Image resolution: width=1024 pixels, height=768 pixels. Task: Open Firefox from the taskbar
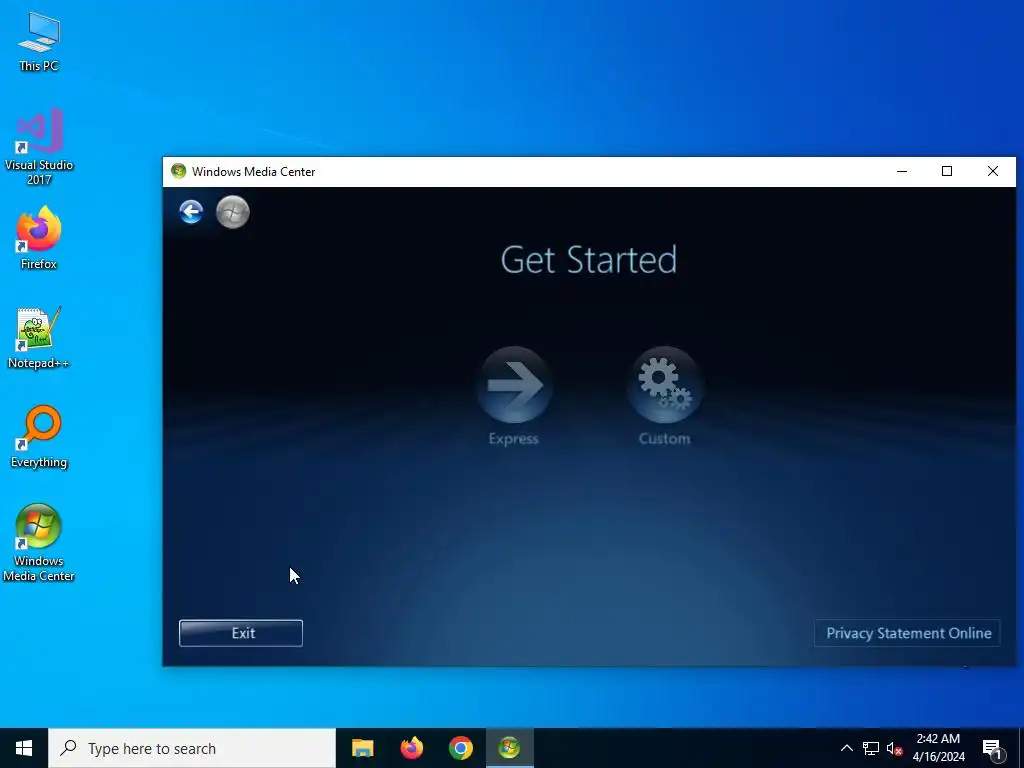411,748
